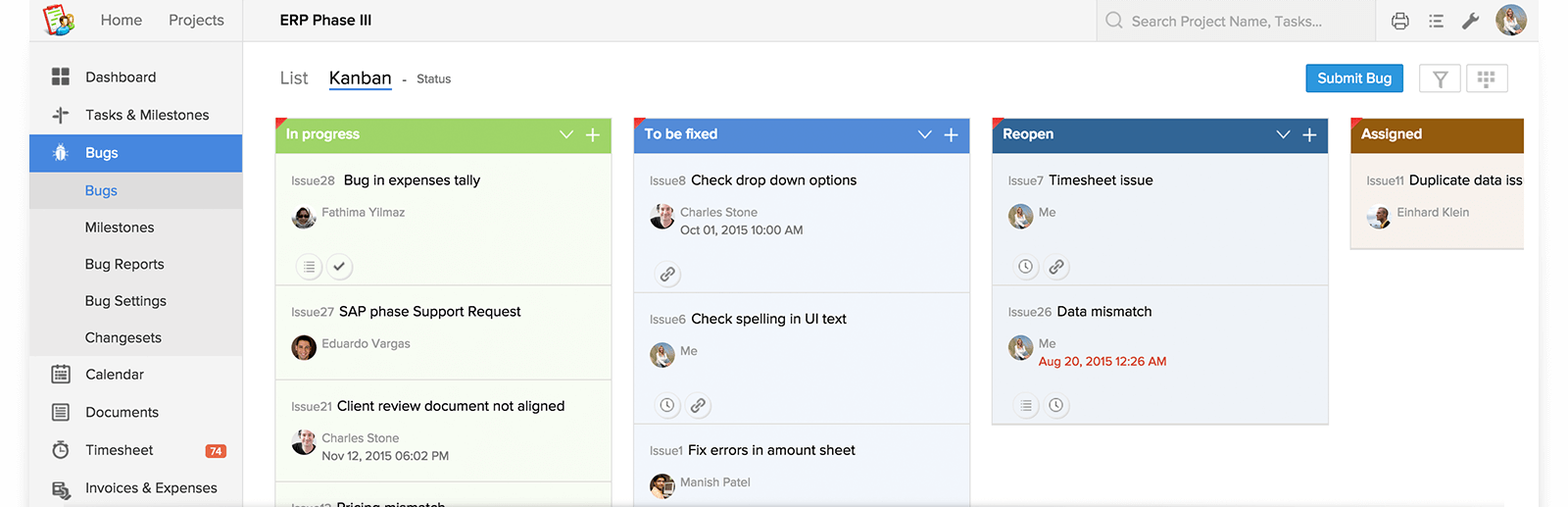1568x507 pixels.
Task: Open Bug Reports in sidebar
Action: pyautogui.click(x=124, y=265)
